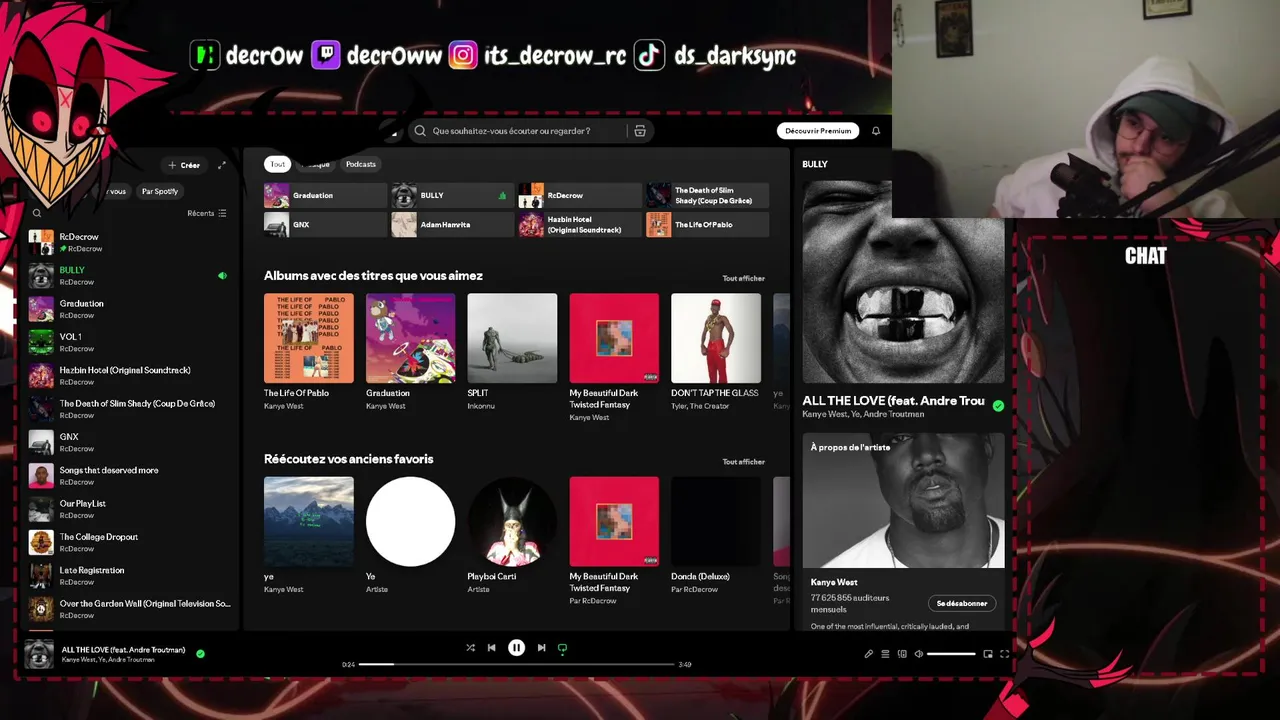Click Tout afficher for Albums avec des titres
The width and height of the screenshot is (1280, 720).
click(743, 278)
